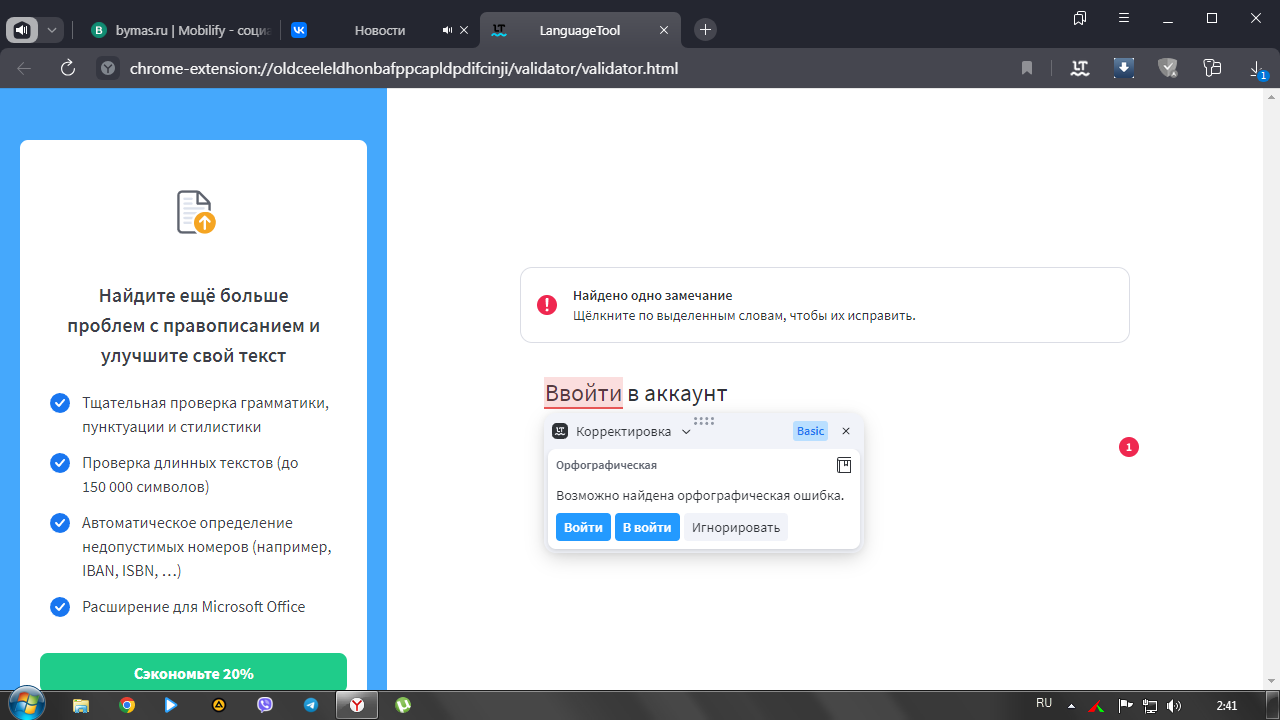
Task: Toggle the sound button at tab bar left
Action: coord(22,30)
